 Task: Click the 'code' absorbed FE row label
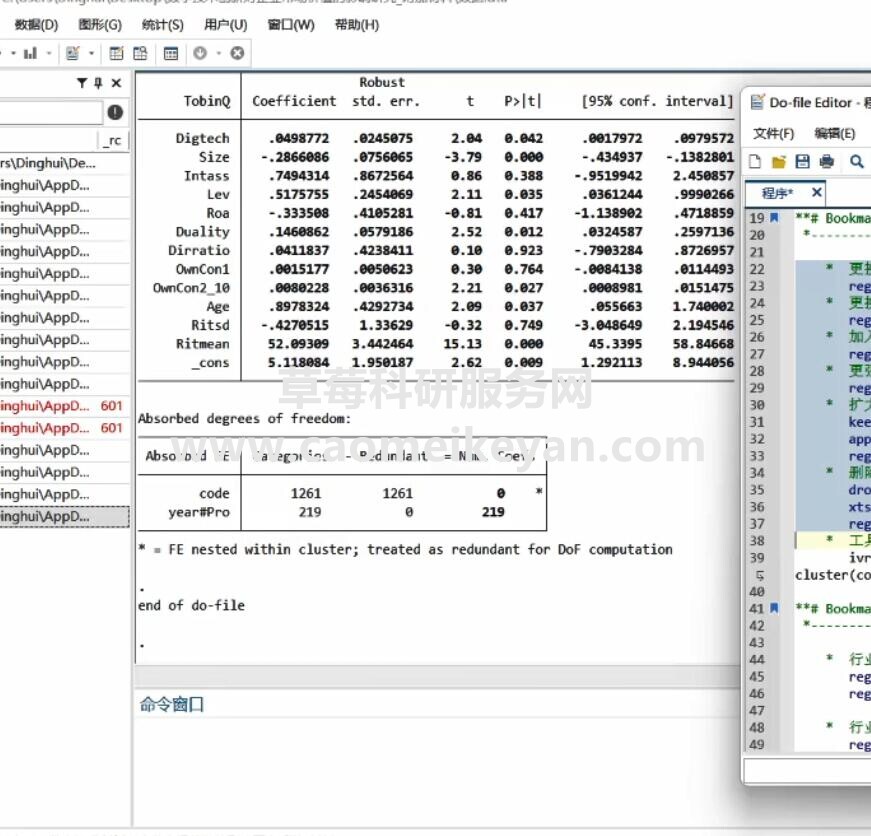coord(214,493)
